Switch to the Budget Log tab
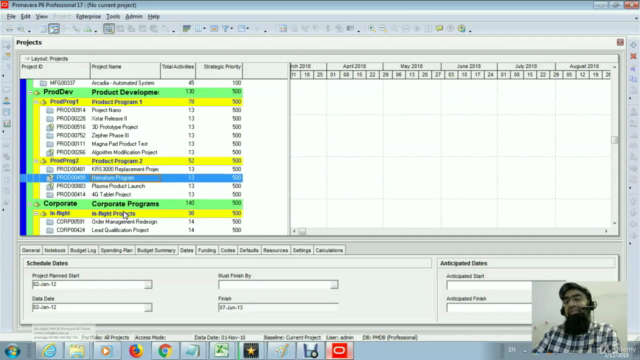The width and height of the screenshot is (640, 360). click(x=83, y=250)
